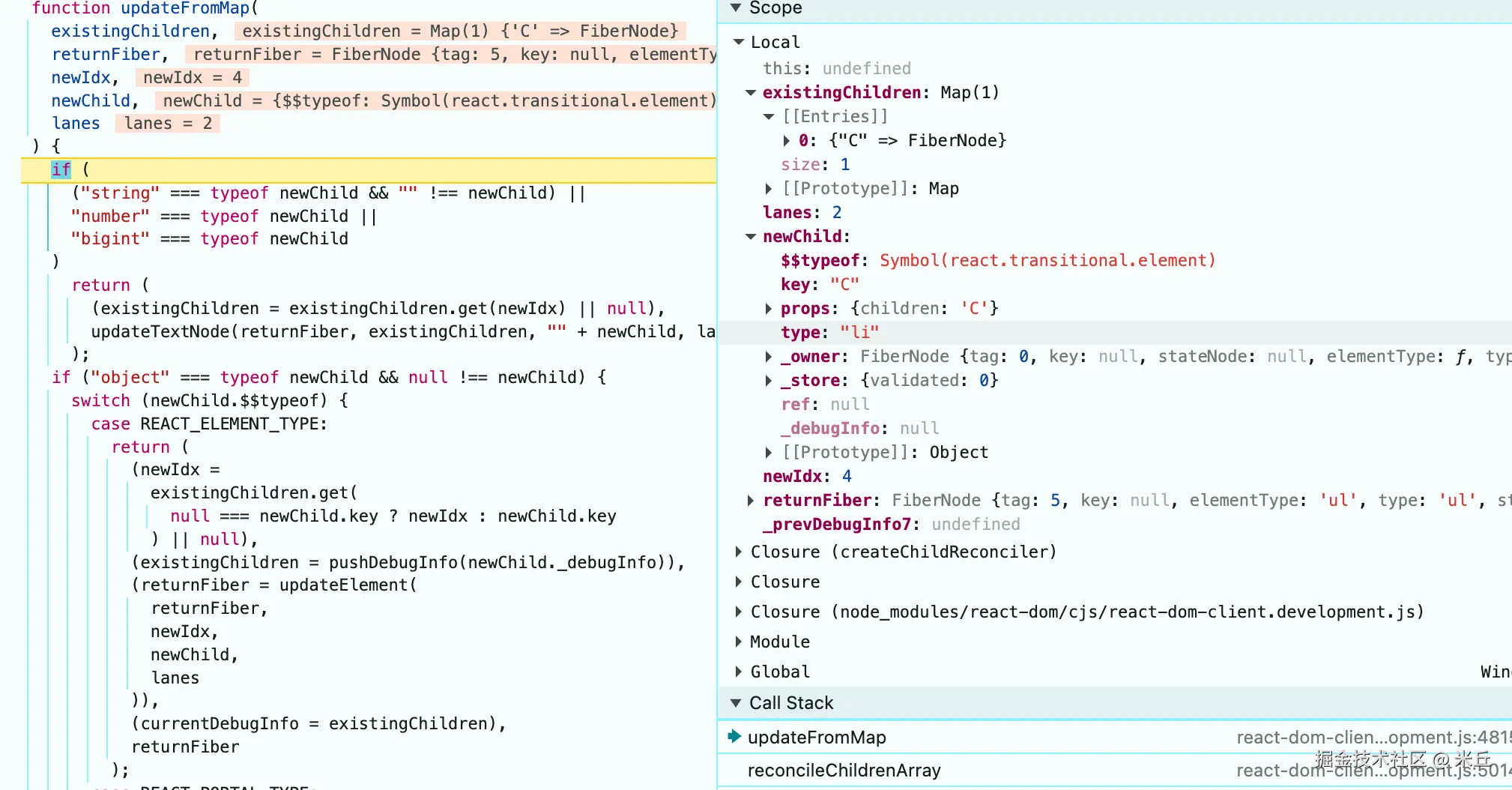1512x790 pixels.
Task: Click the "string" literal in the code
Action: (121, 193)
